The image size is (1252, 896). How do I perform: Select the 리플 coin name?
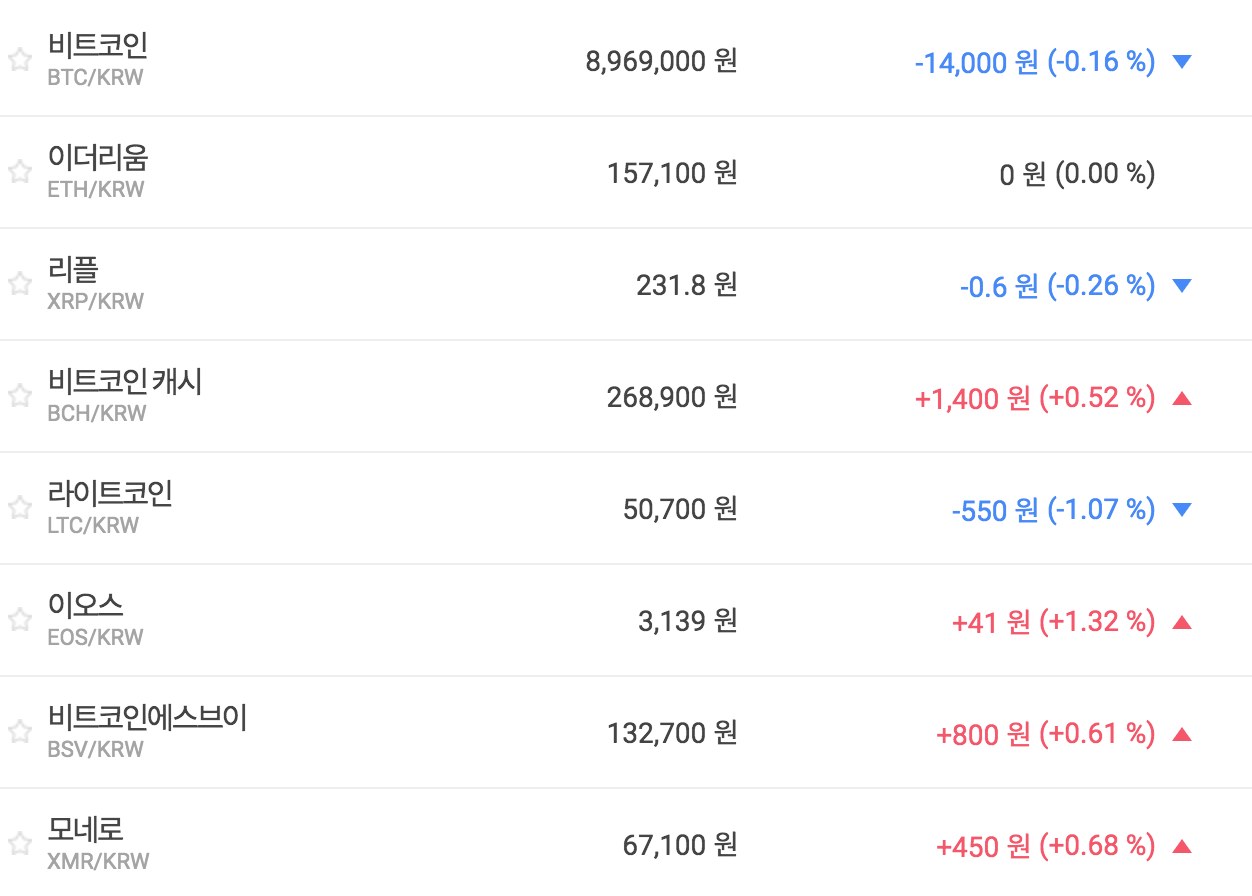73,270
